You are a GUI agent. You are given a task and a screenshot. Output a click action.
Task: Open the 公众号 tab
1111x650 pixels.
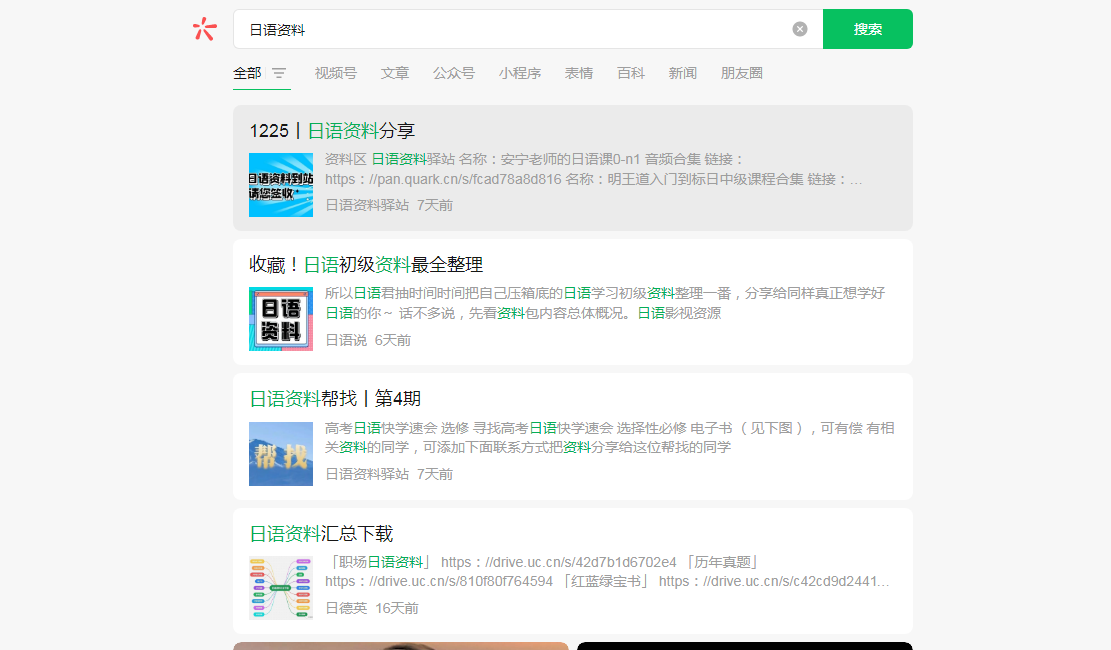pyautogui.click(x=454, y=73)
